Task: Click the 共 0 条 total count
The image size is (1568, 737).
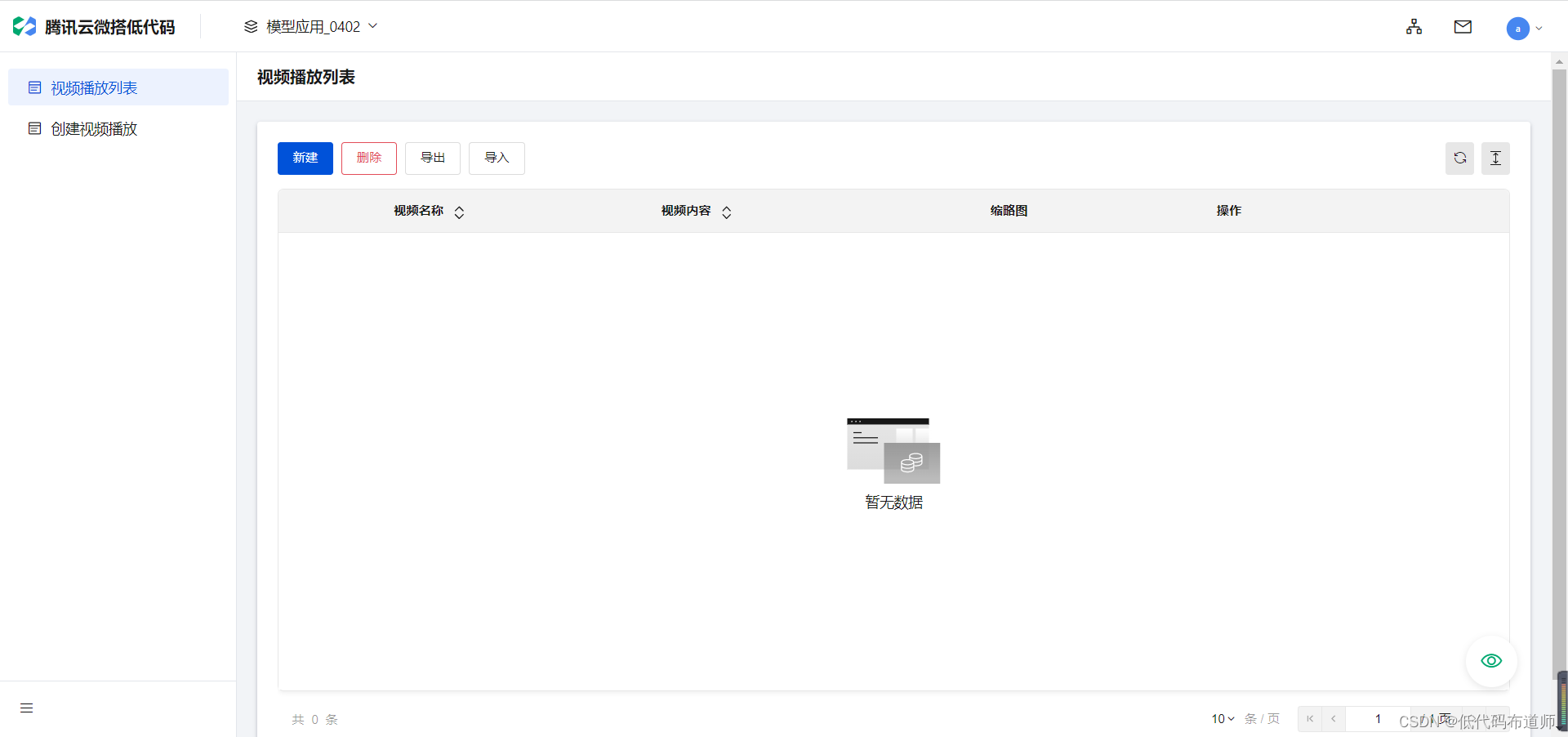Action: [x=315, y=720]
